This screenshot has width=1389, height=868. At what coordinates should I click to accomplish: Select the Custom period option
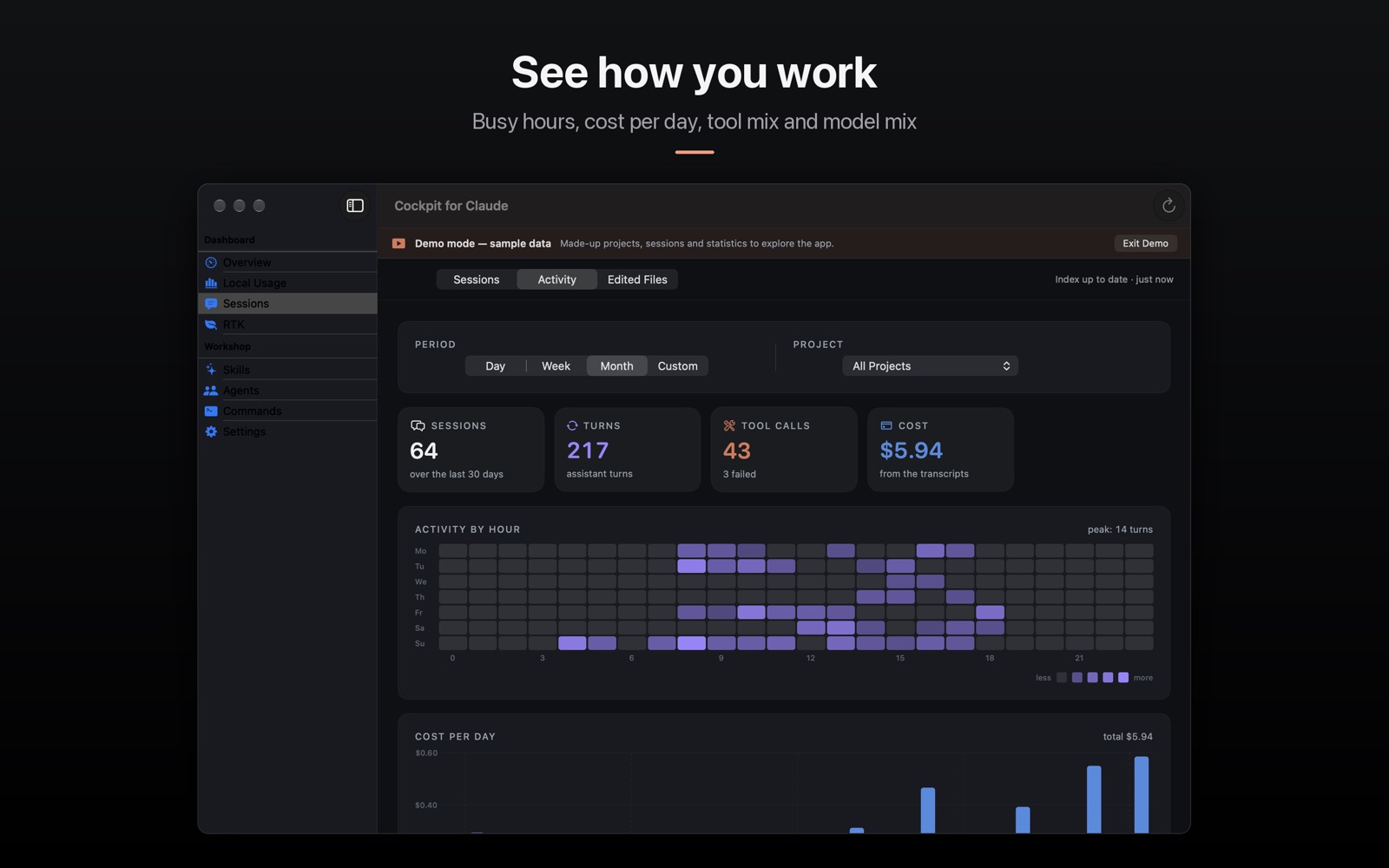click(x=678, y=366)
